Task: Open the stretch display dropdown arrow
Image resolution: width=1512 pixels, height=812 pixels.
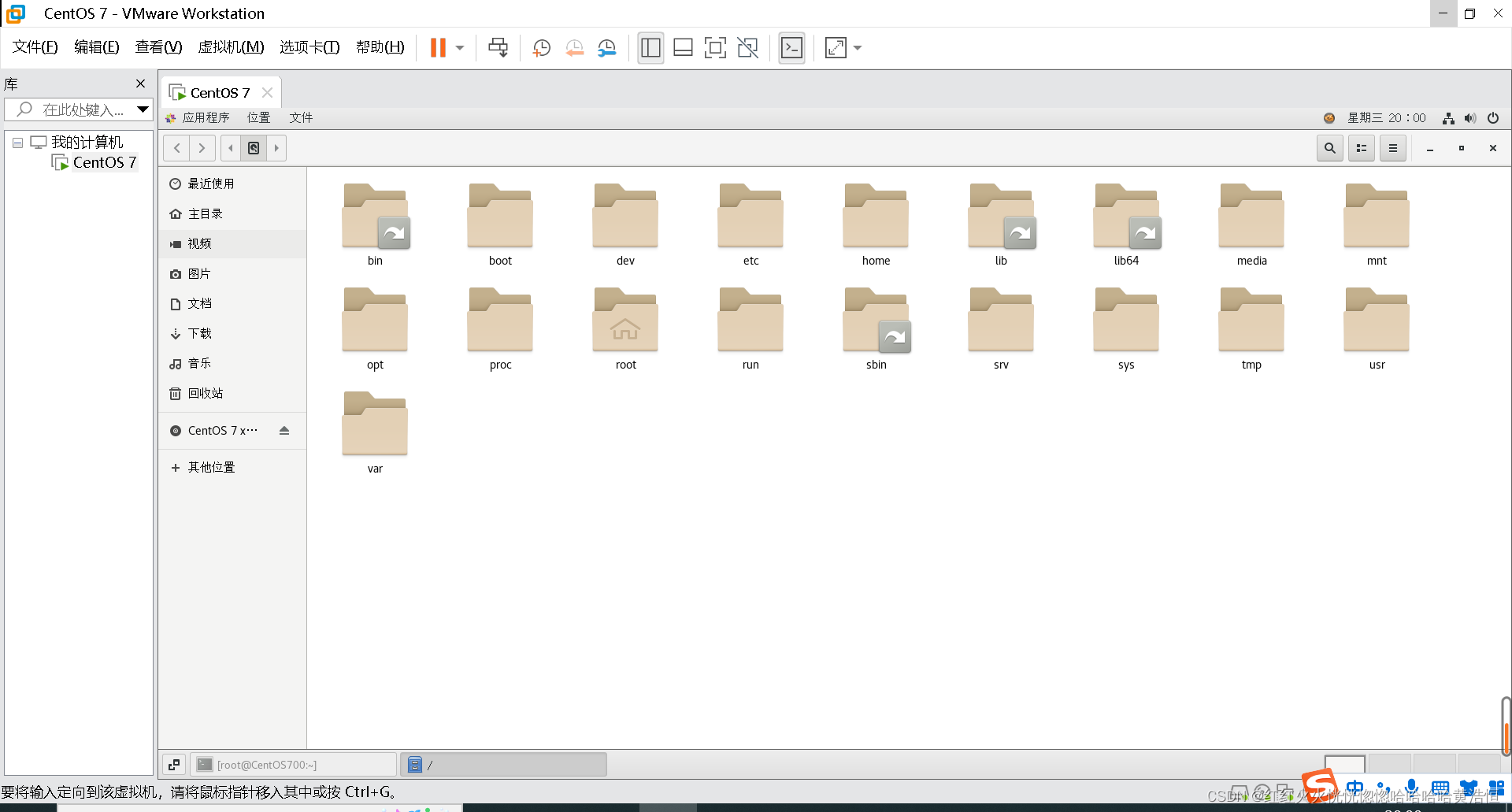Action: 858,48
